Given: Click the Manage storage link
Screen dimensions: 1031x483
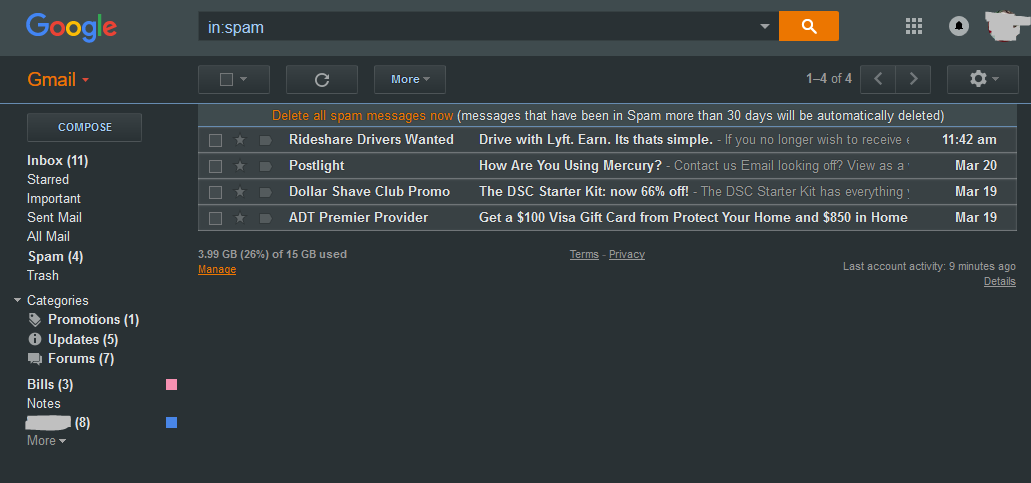Looking at the screenshot, I should 217,269.
